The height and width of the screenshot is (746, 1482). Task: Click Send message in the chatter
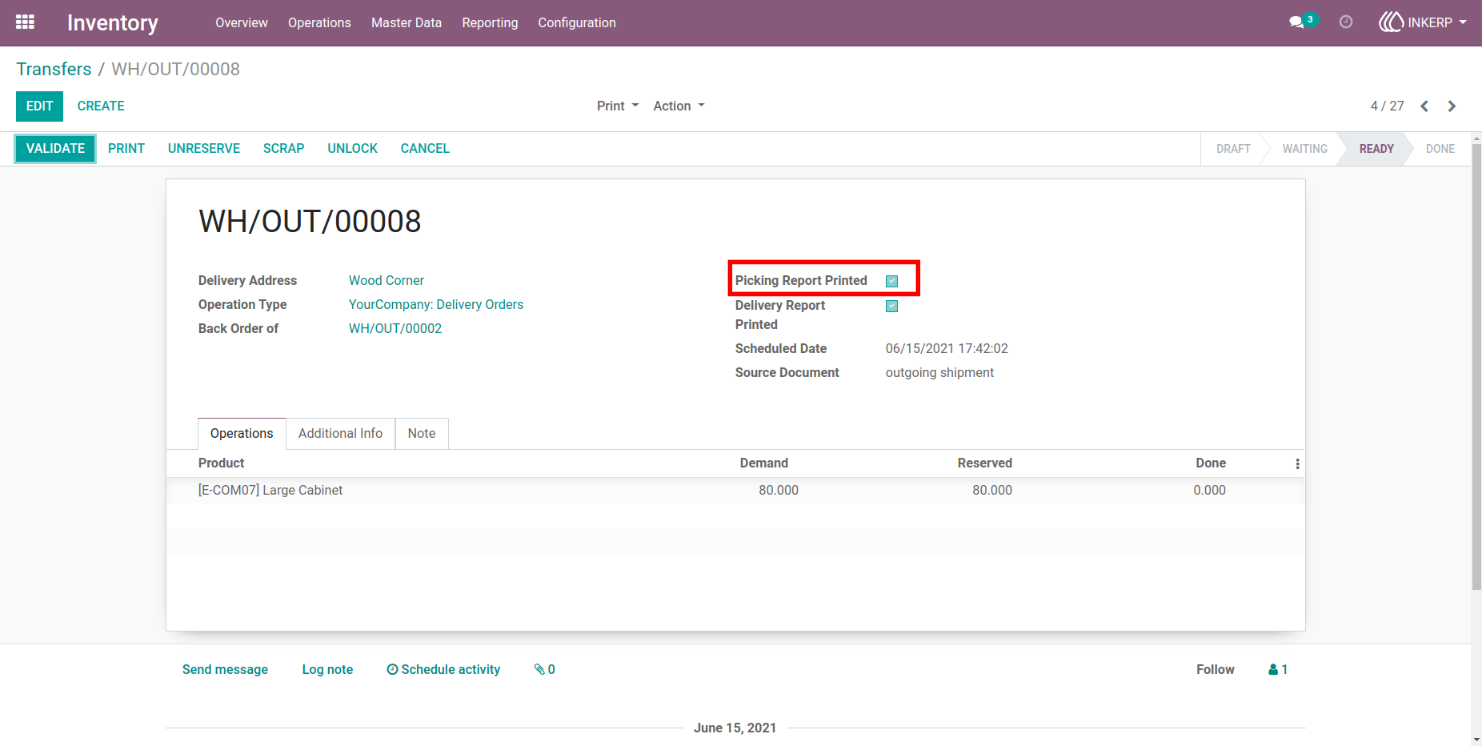[225, 670]
